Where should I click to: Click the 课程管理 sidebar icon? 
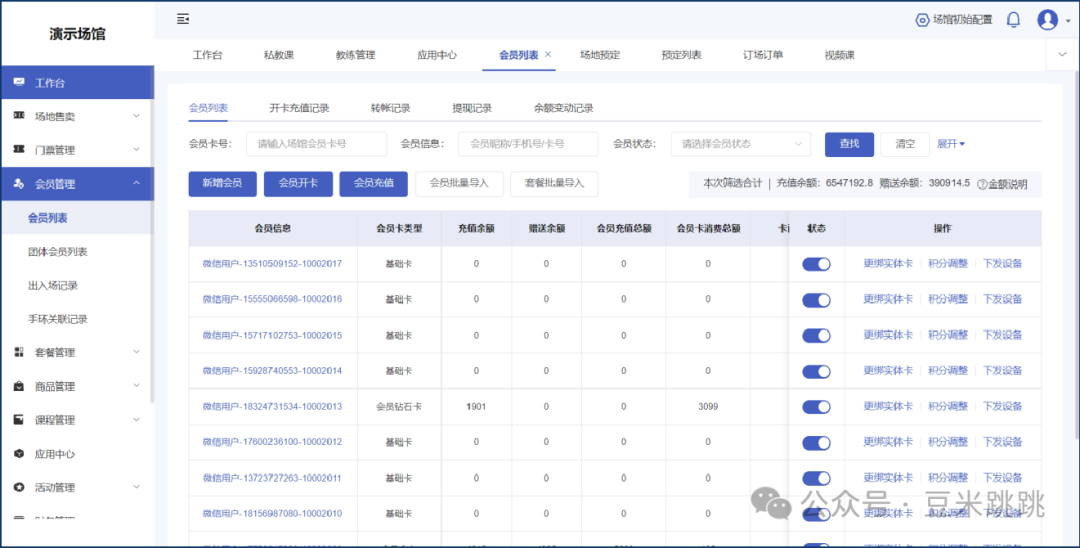tap(19, 419)
